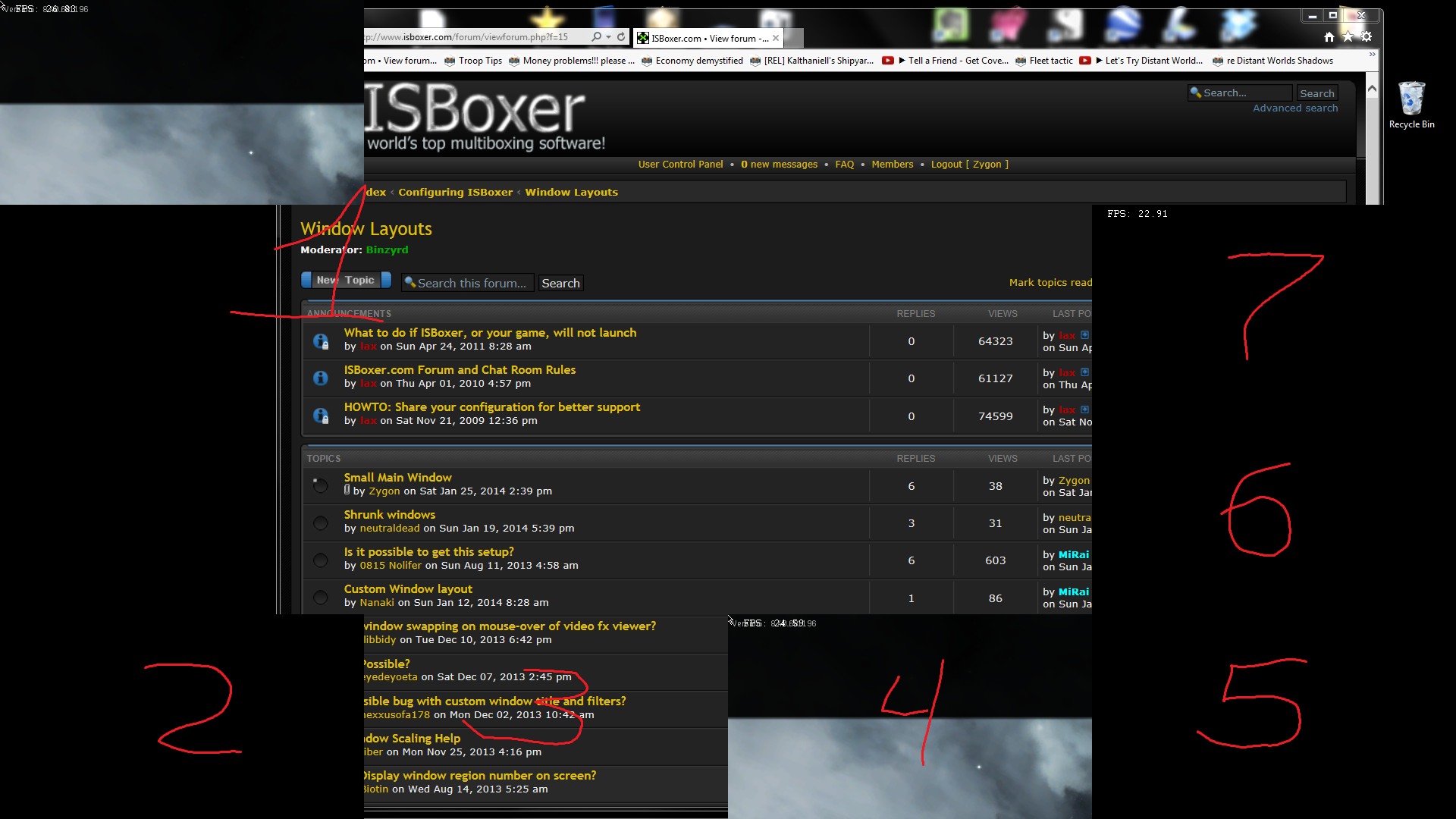This screenshot has width=1456, height=819.
Task: Click Search this forum... input field
Action: coord(468,283)
